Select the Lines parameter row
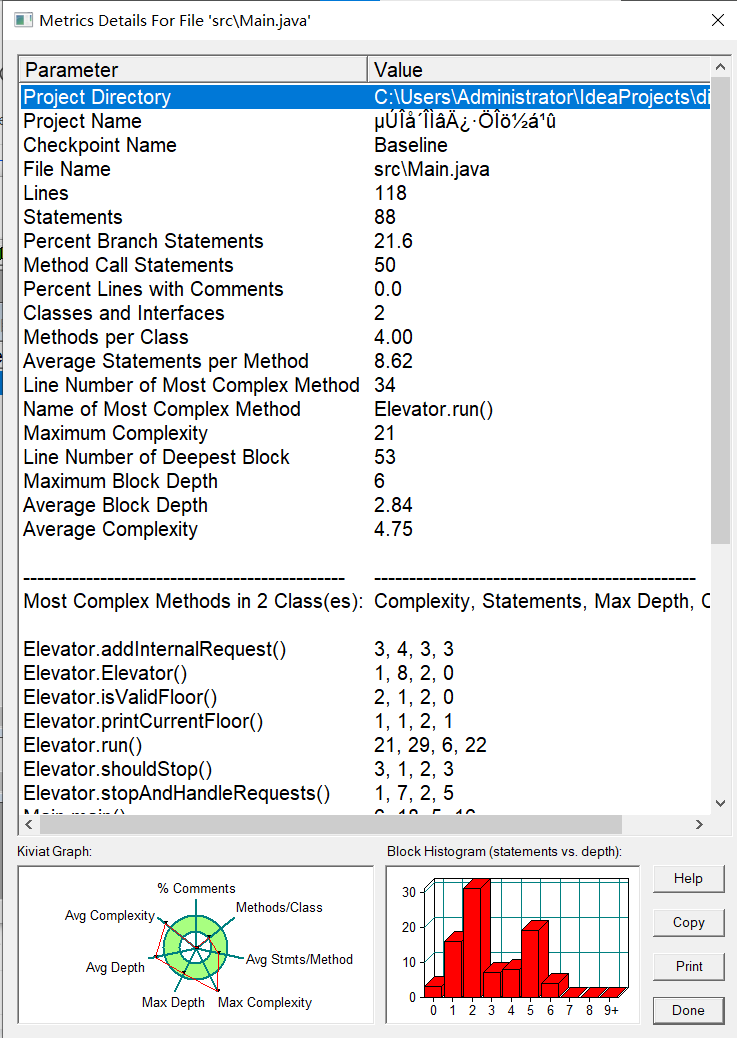The image size is (737, 1038). [x=365, y=193]
